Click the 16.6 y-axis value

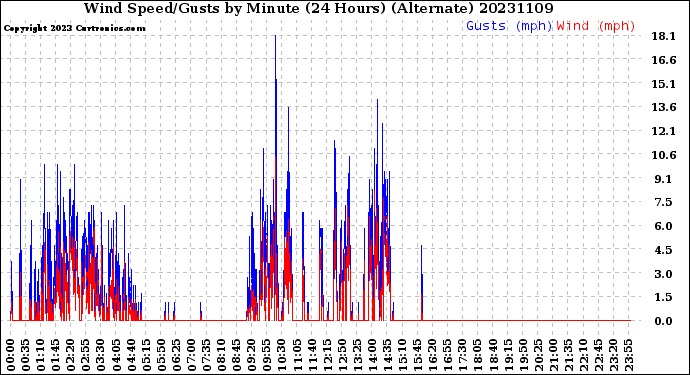click(664, 60)
